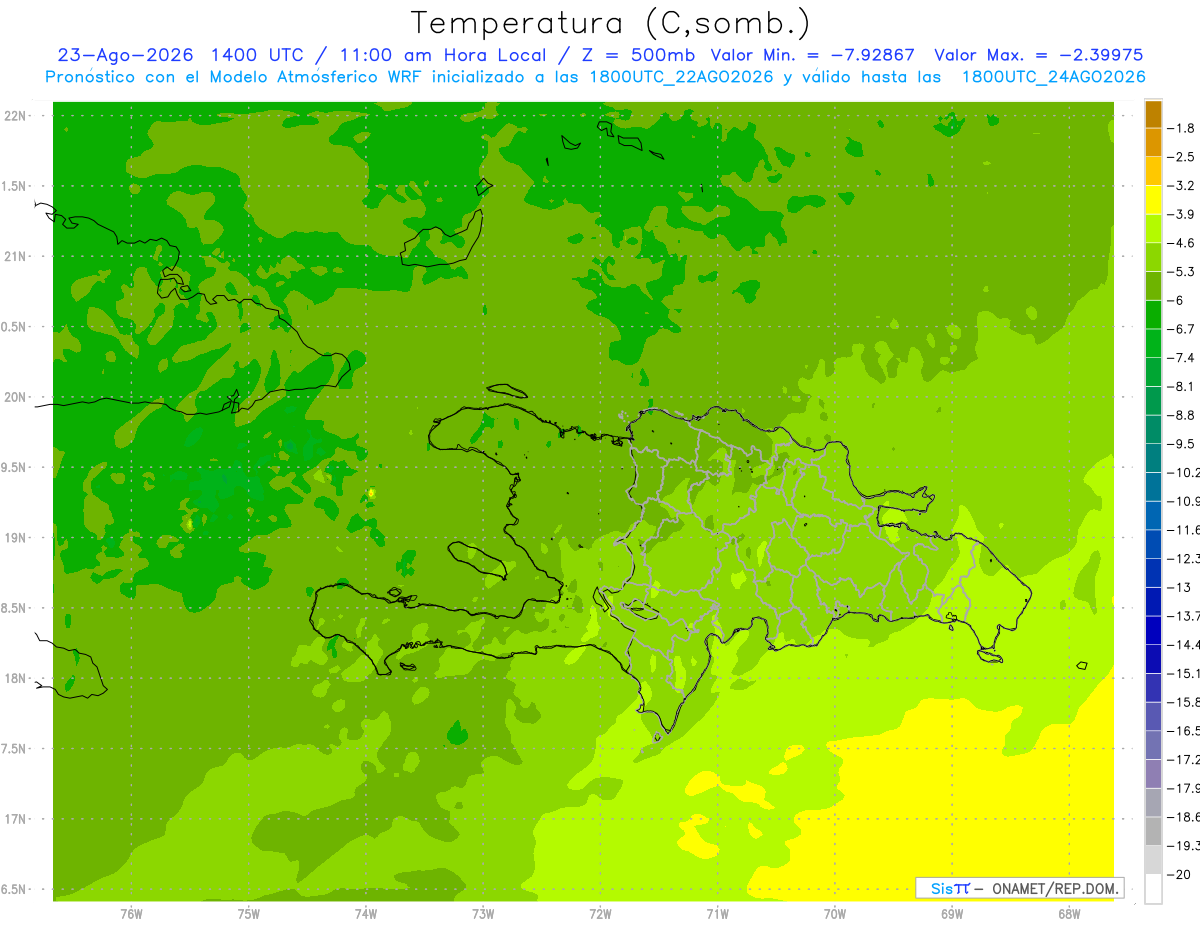Click the "73W" longitude label
The height and width of the screenshot is (927, 1200).
[x=483, y=913]
